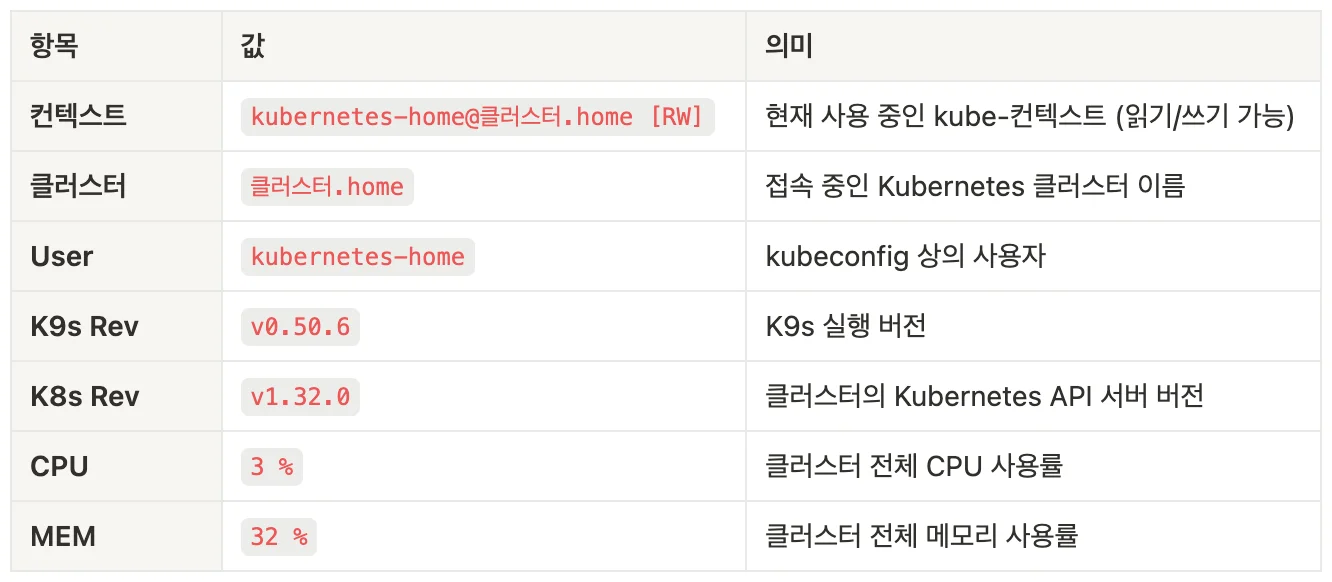The height and width of the screenshot is (582, 1332).
Task: Click the 값 column header
Action: [253, 46]
